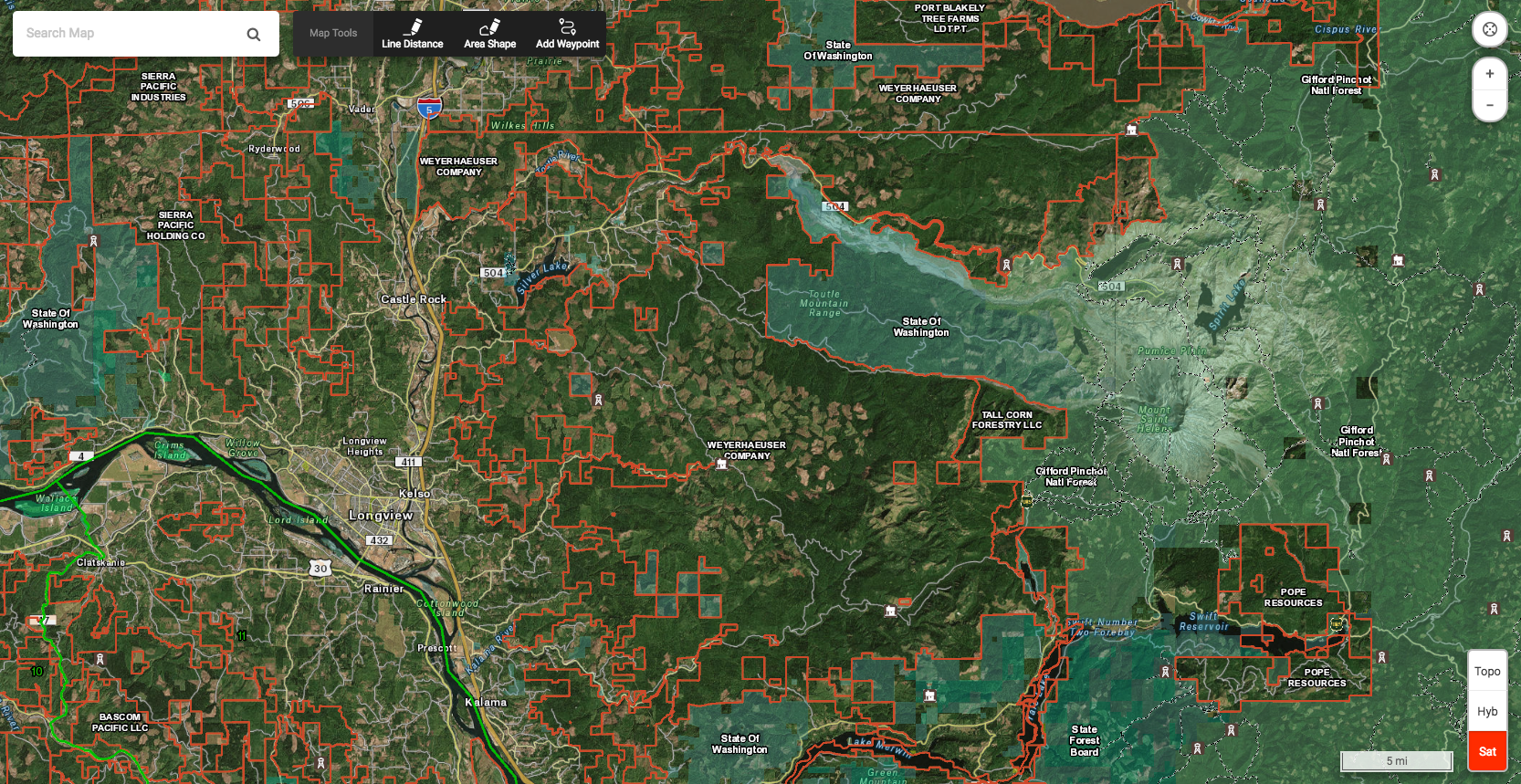This screenshot has height=784, width=1521.
Task: Click the Longview city label
Action: [x=381, y=516]
